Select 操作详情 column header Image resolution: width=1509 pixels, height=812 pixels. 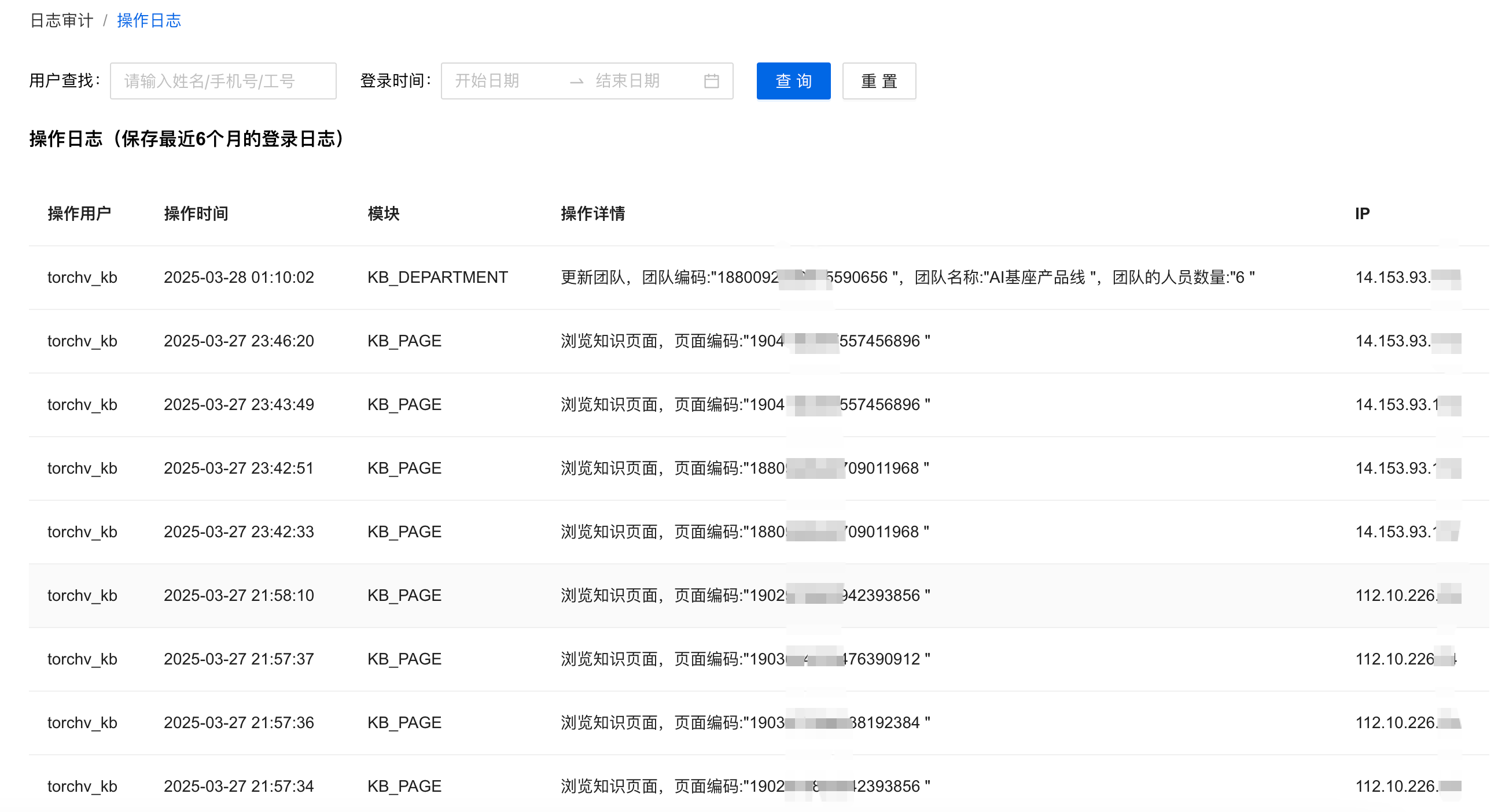click(593, 213)
